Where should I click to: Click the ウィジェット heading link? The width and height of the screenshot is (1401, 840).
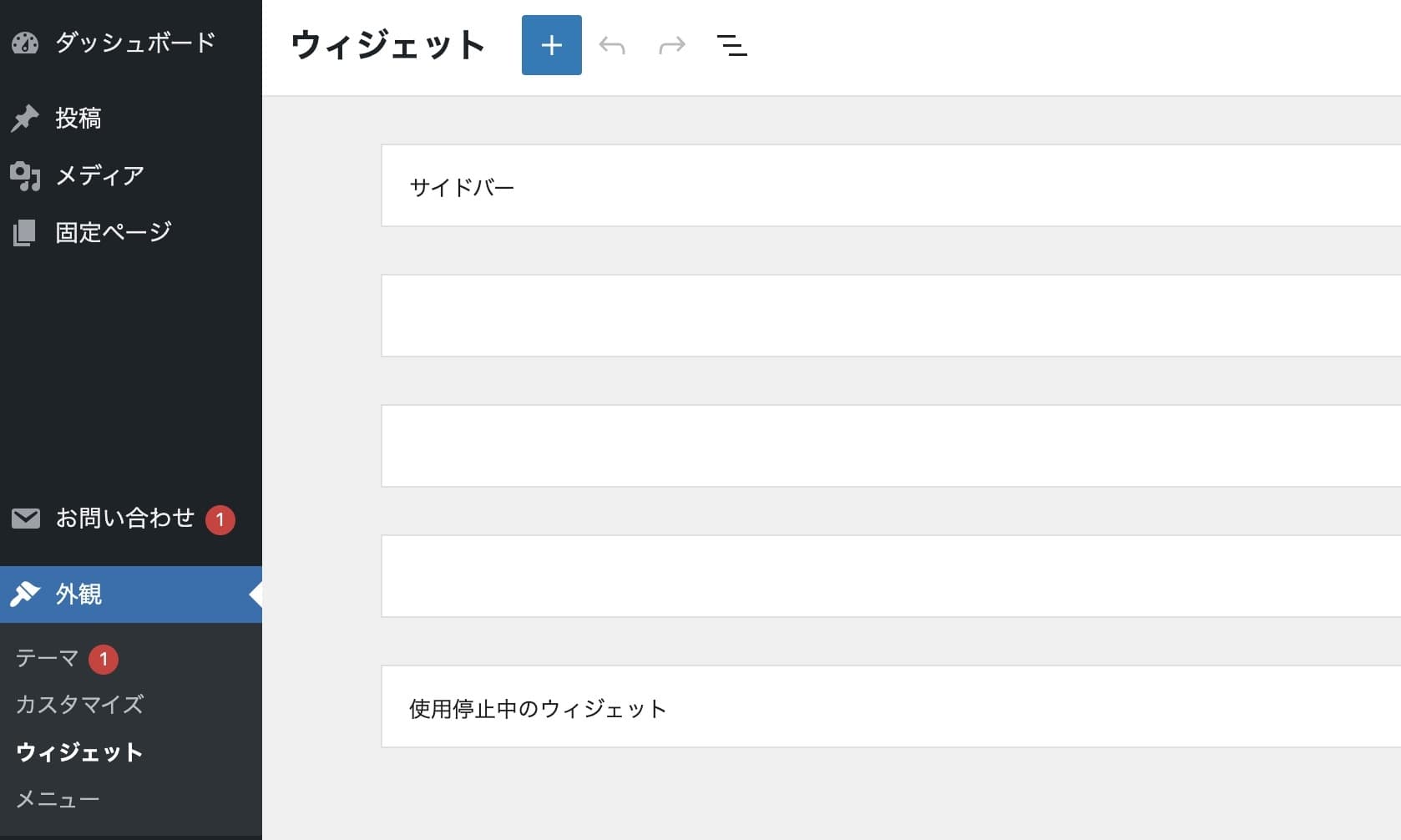(387, 45)
